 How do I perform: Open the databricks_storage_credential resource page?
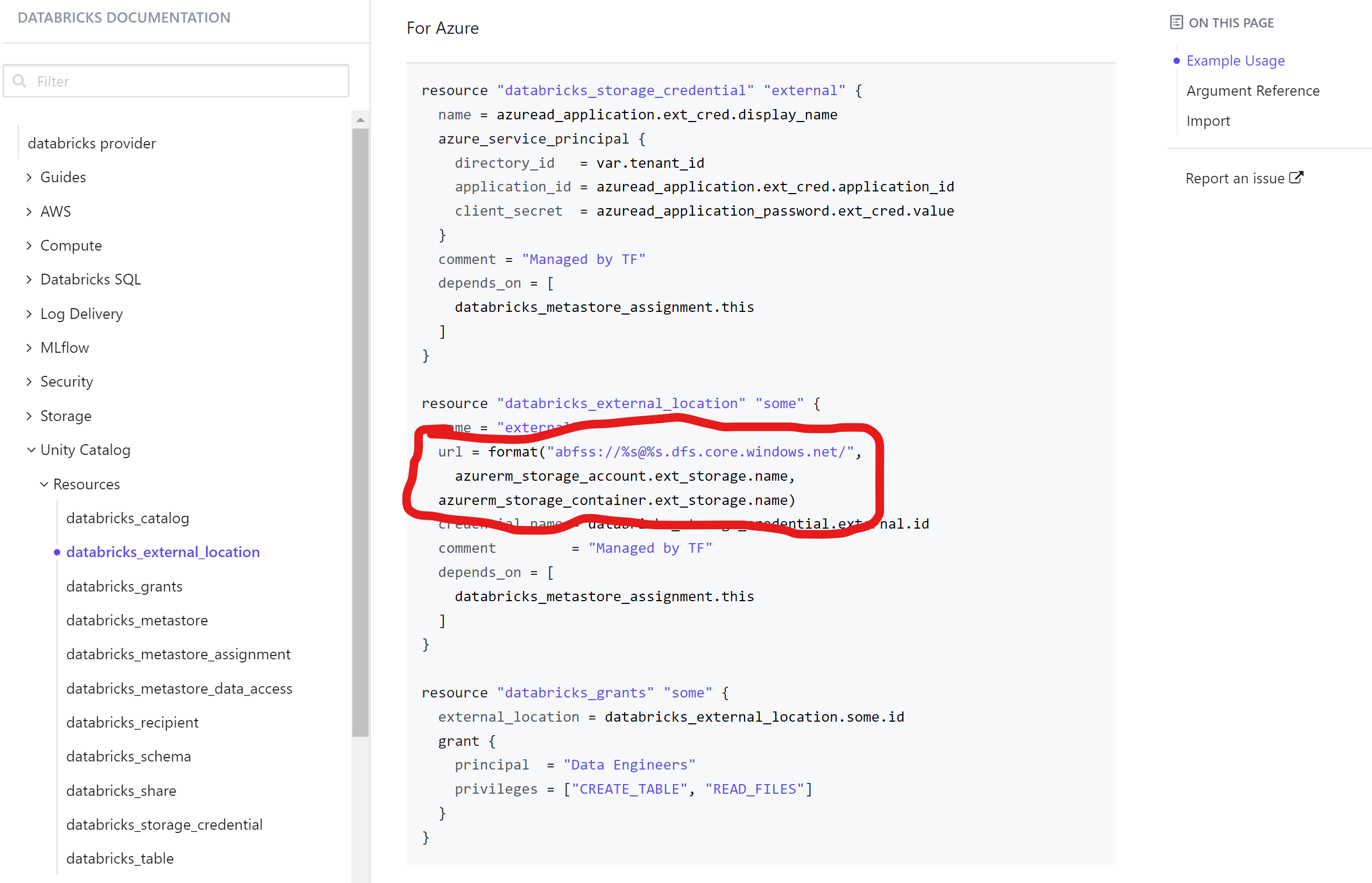click(165, 824)
